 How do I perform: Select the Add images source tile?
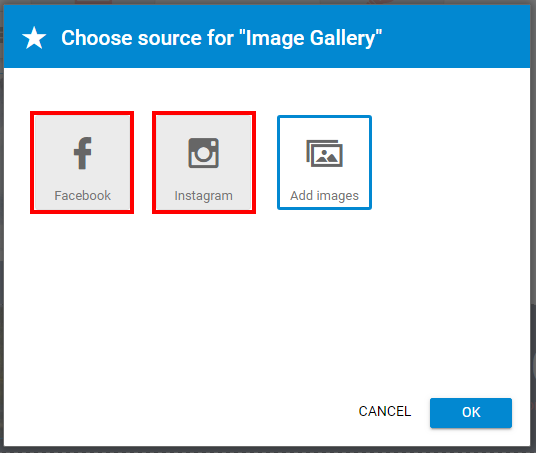coord(324,162)
